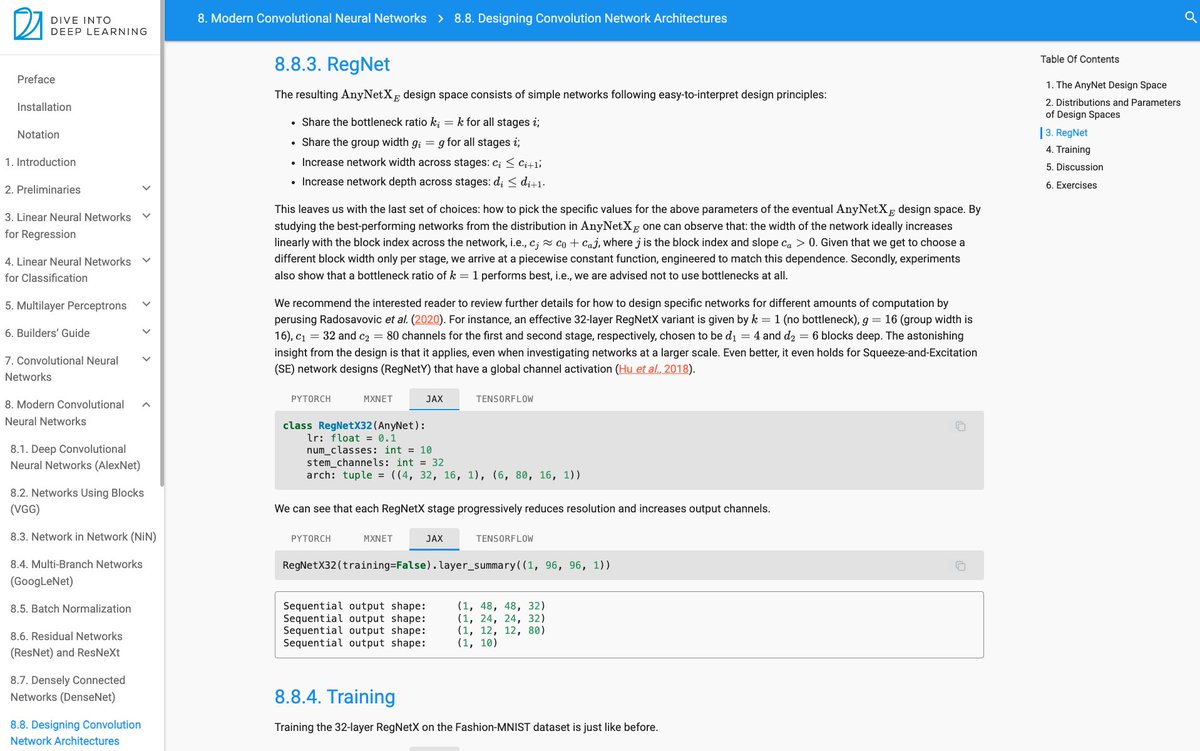This screenshot has width=1200, height=751.
Task: Open section 8.1 Deep Convolutional Neural Networks (AlexNet)
Action: tap(75, 457)
